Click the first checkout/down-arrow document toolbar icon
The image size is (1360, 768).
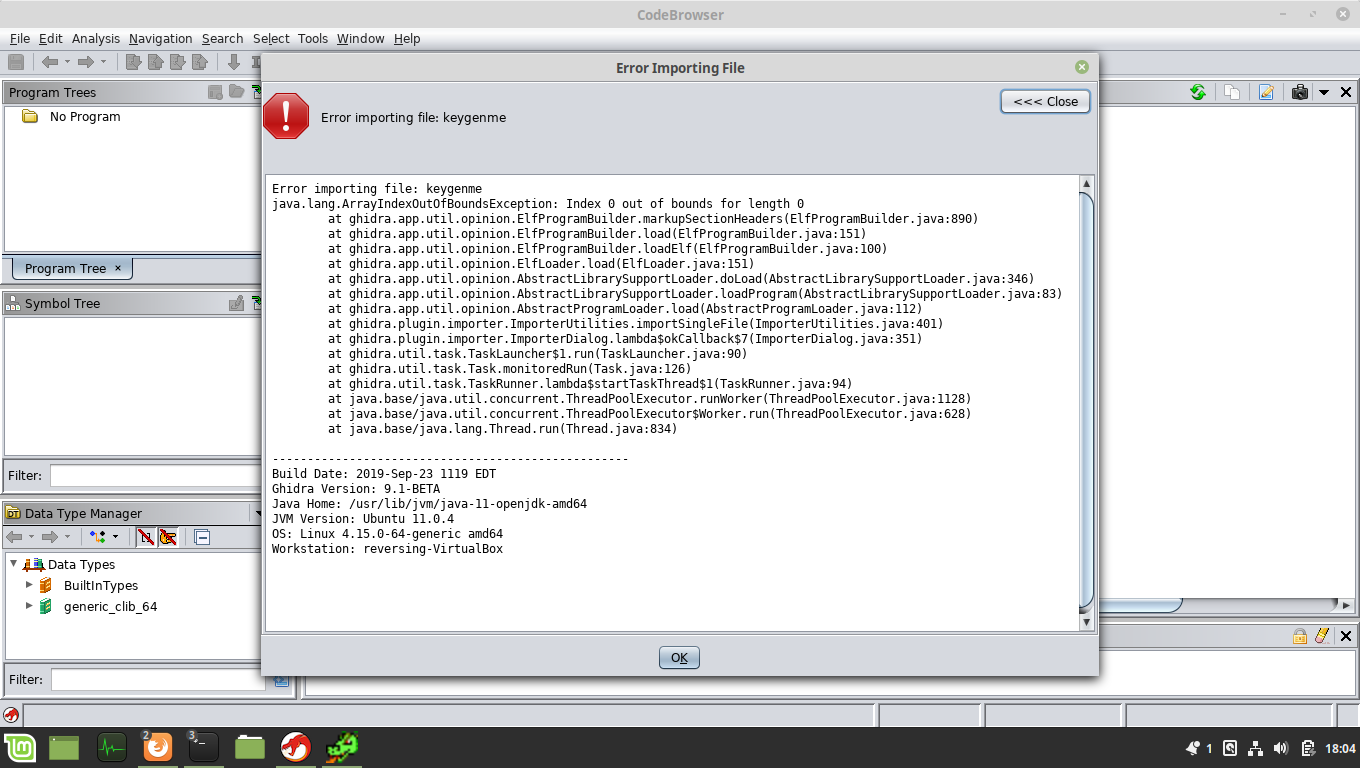[x=133, y=62]
